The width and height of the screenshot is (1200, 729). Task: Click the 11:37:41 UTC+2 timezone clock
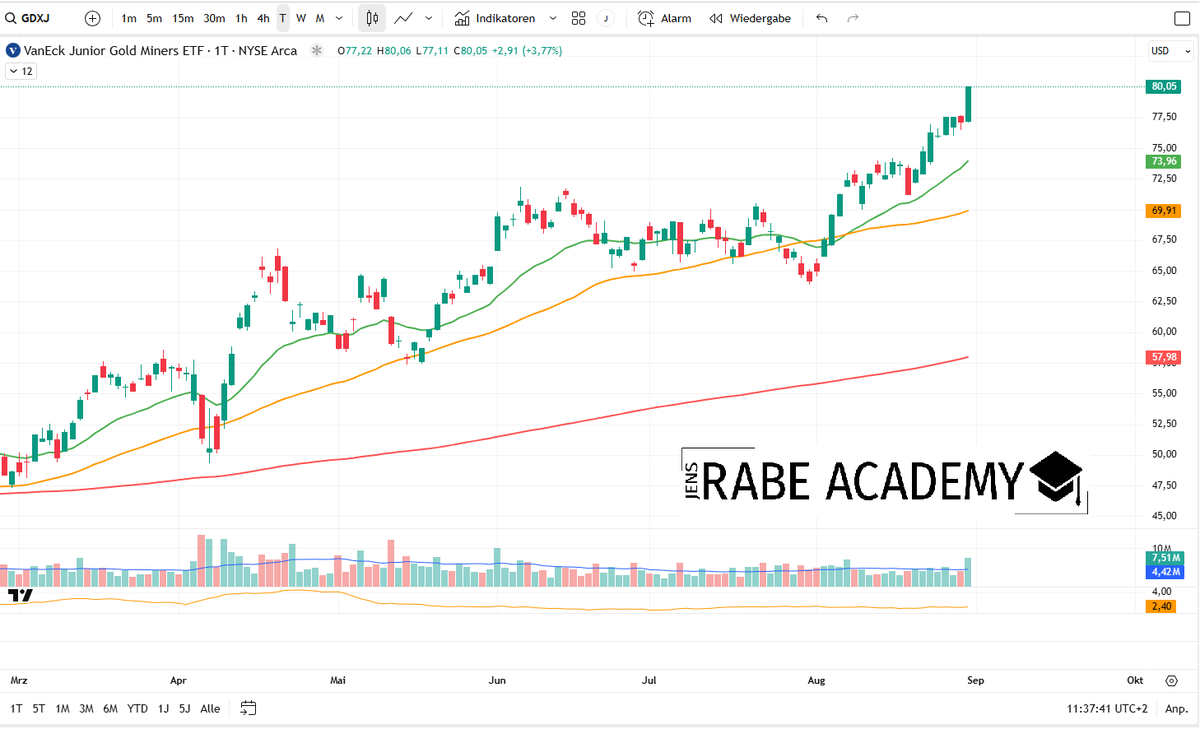click(x=1107, y=708)
